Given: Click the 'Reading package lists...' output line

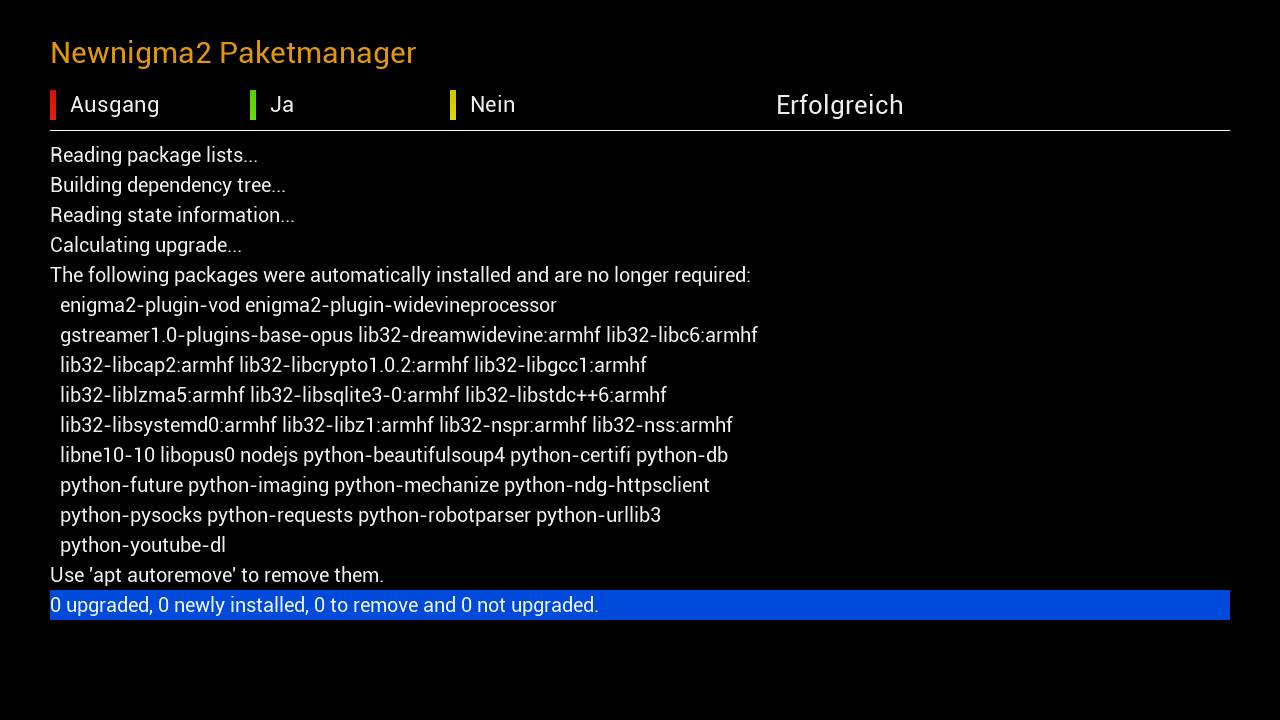Looking at the screenshot, I should (x=154, y=155).
